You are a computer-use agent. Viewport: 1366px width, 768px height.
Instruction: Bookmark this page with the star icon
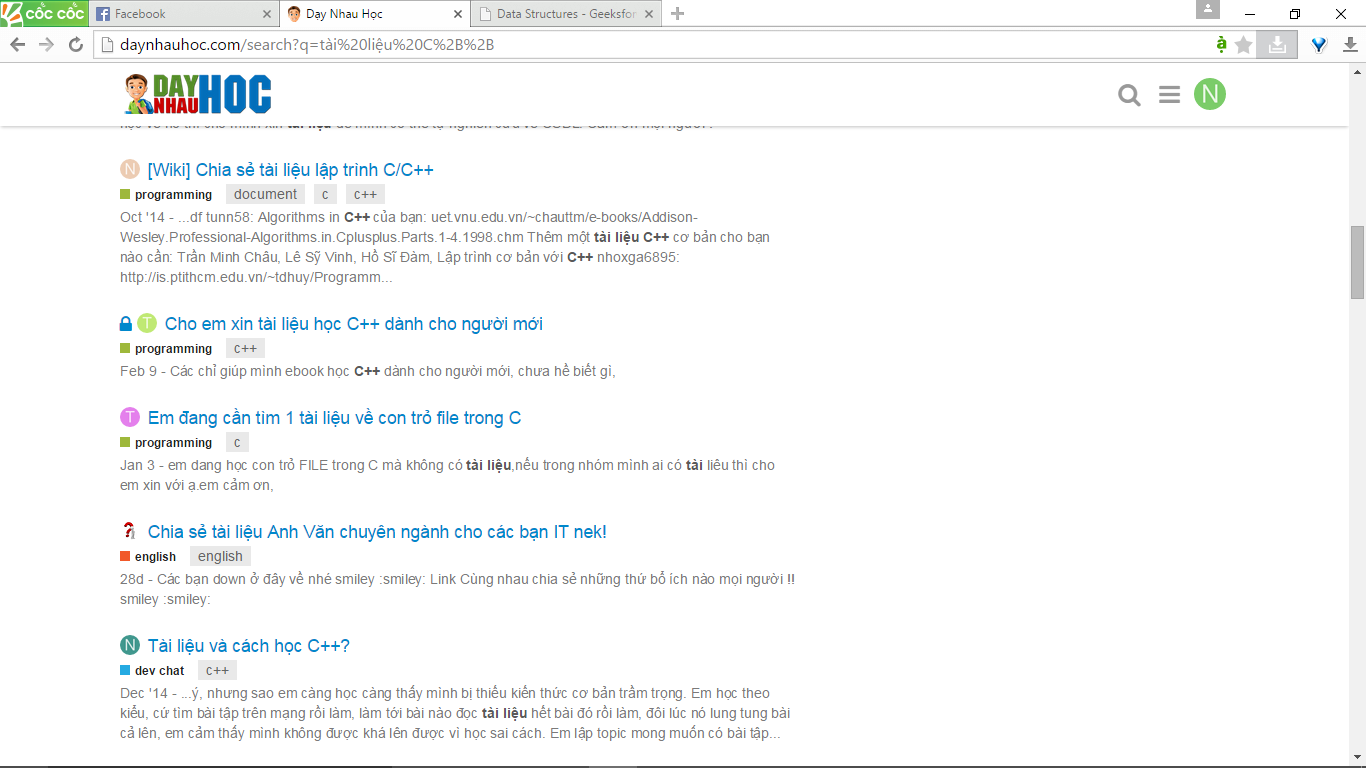click(x=1244, y=45)
